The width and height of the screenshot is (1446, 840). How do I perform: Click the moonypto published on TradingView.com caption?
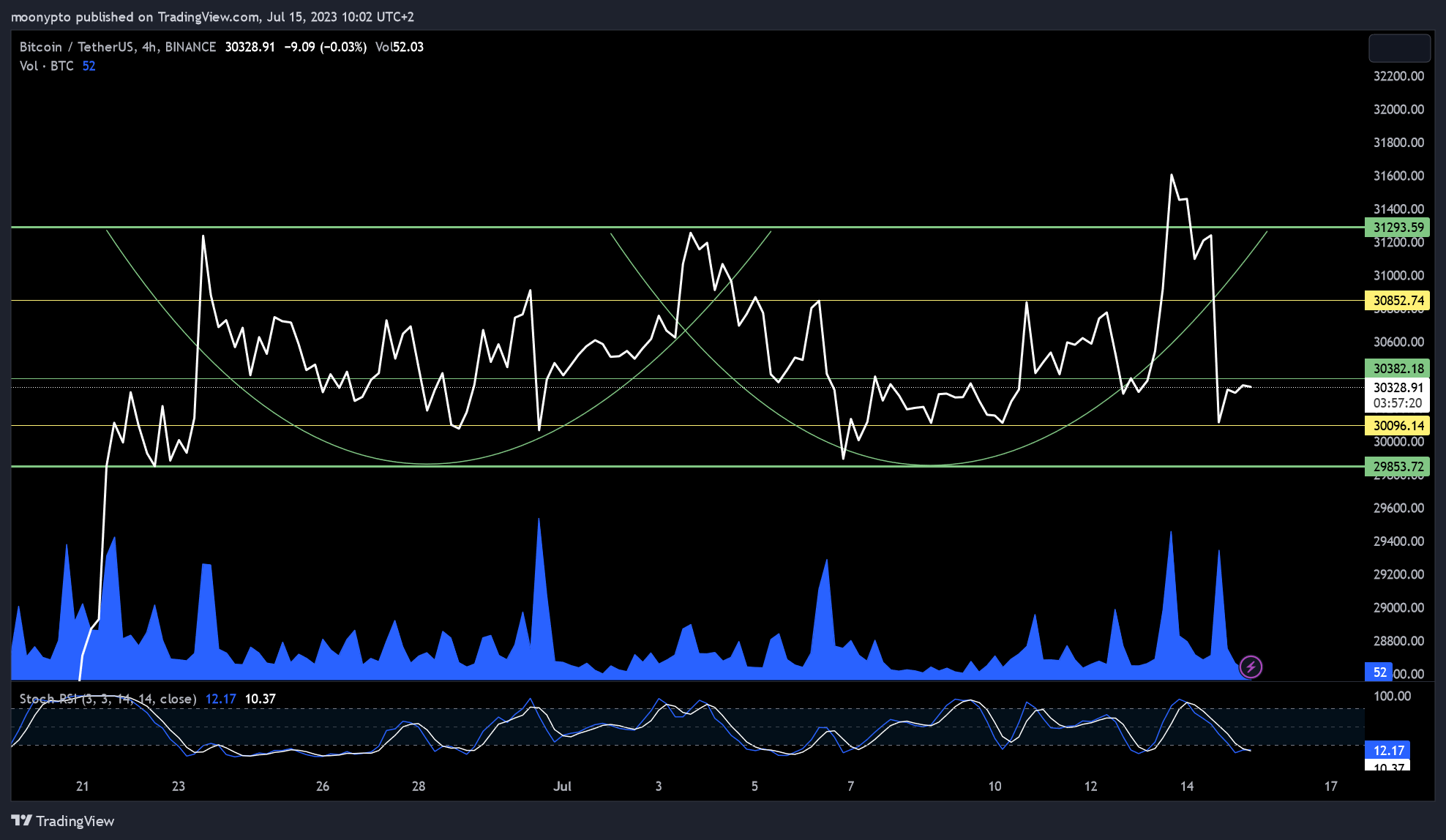pyautogui.click(x=212, y=16)
